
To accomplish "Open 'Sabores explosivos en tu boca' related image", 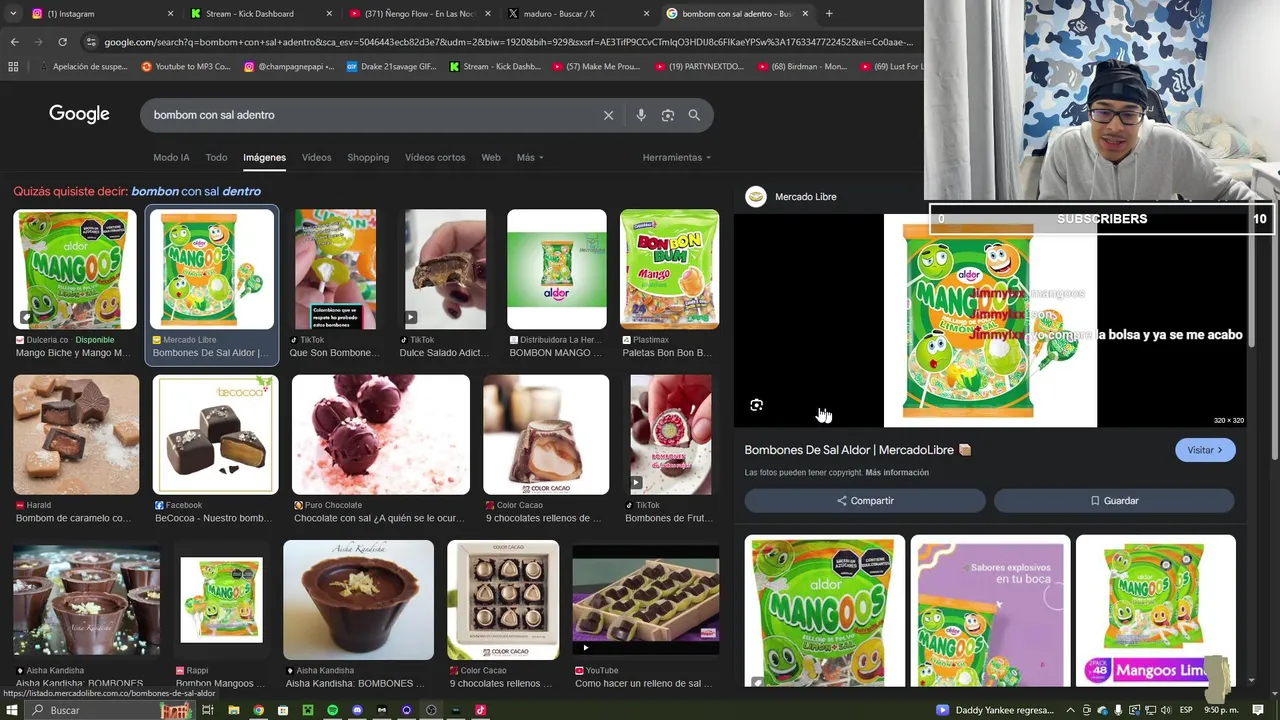I will (990, 611).
